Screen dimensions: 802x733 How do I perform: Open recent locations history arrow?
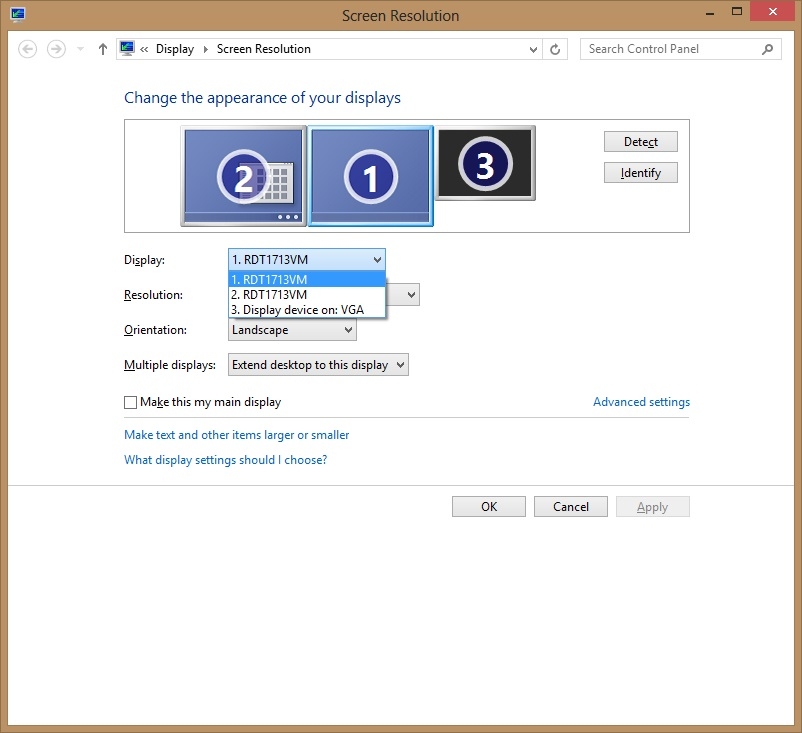point(81,49)
